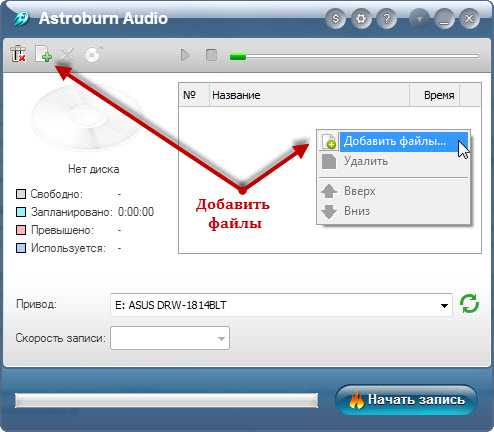
Task: Click the add files toolbar icon
Action: pyautogui.click(x=43, y=54)
